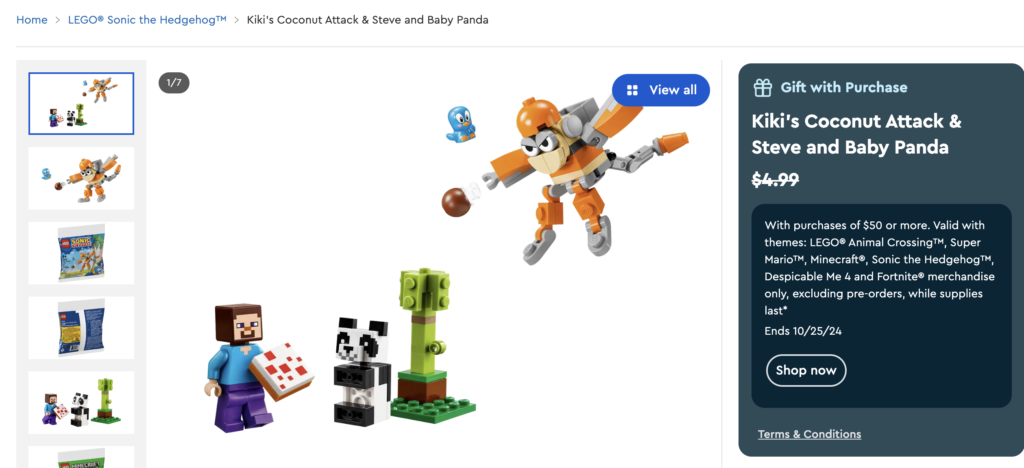Select the partially visible Minecraft bag thumbnail
1024x468 pixels.
tap(81, 457)
